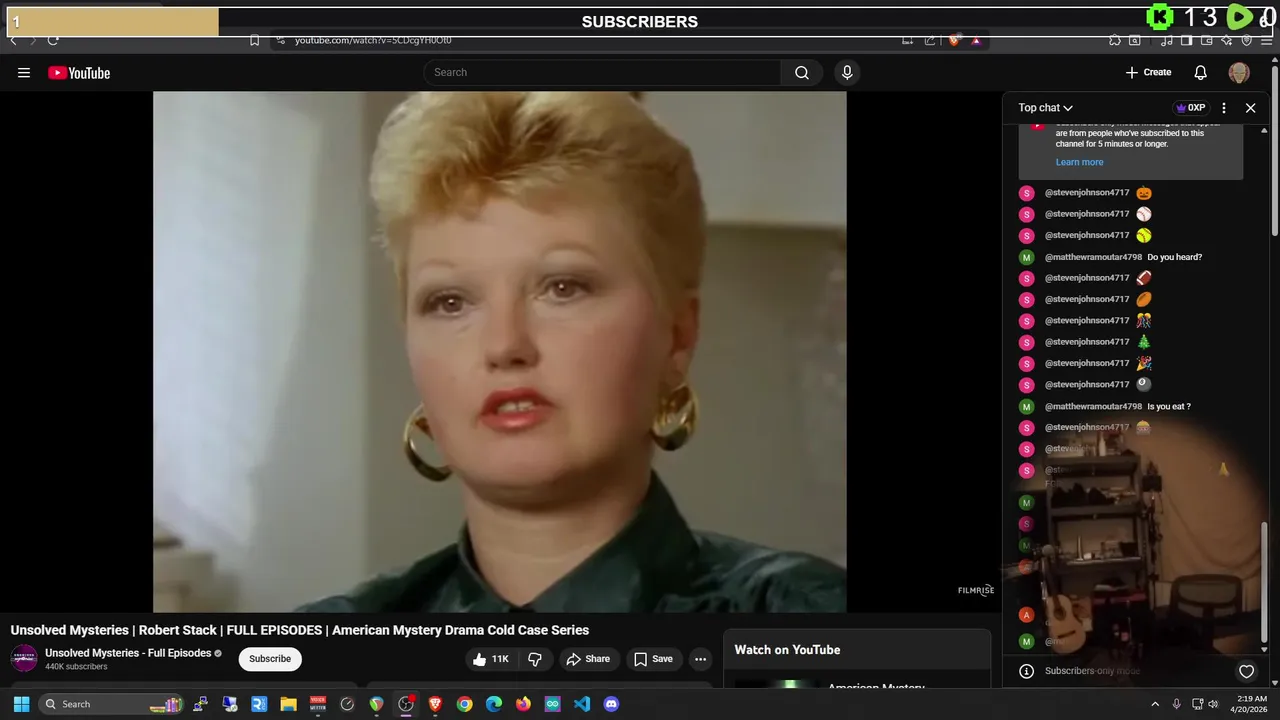
Task: Open the YouTube guide hamburger menu
Action: point(24,72)
